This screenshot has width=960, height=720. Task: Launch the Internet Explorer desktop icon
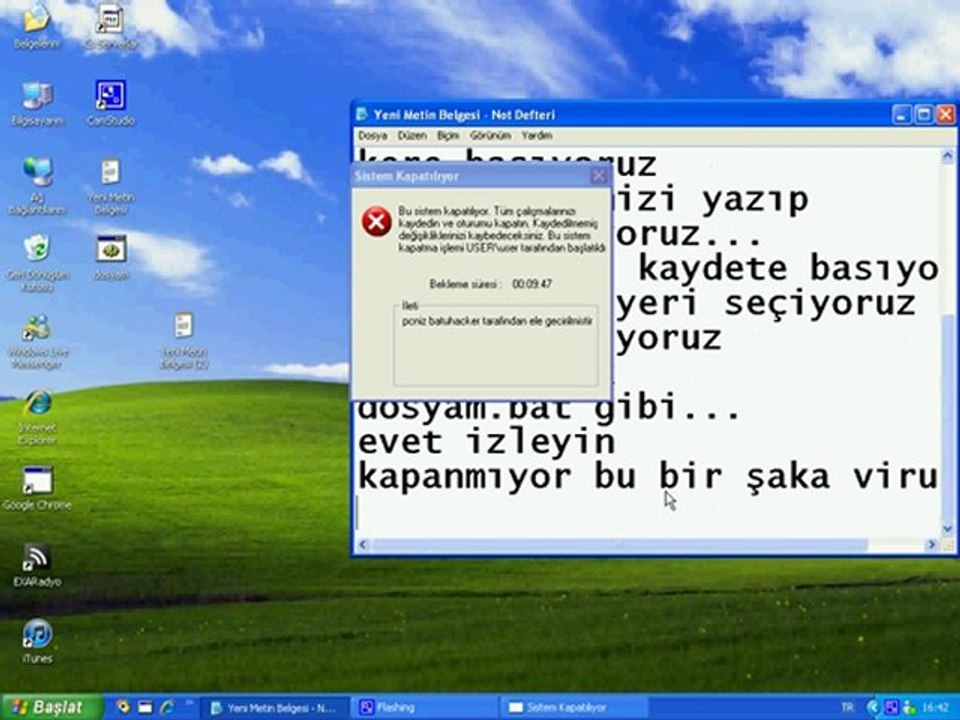coord(37,417)
